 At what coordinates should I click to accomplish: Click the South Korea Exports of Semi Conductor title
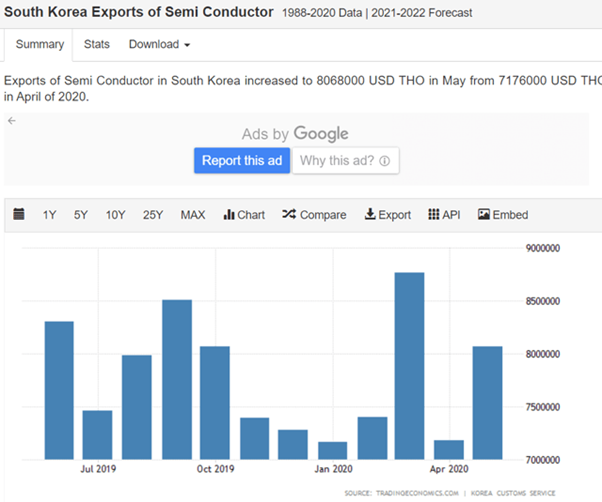tap(139, 12)
